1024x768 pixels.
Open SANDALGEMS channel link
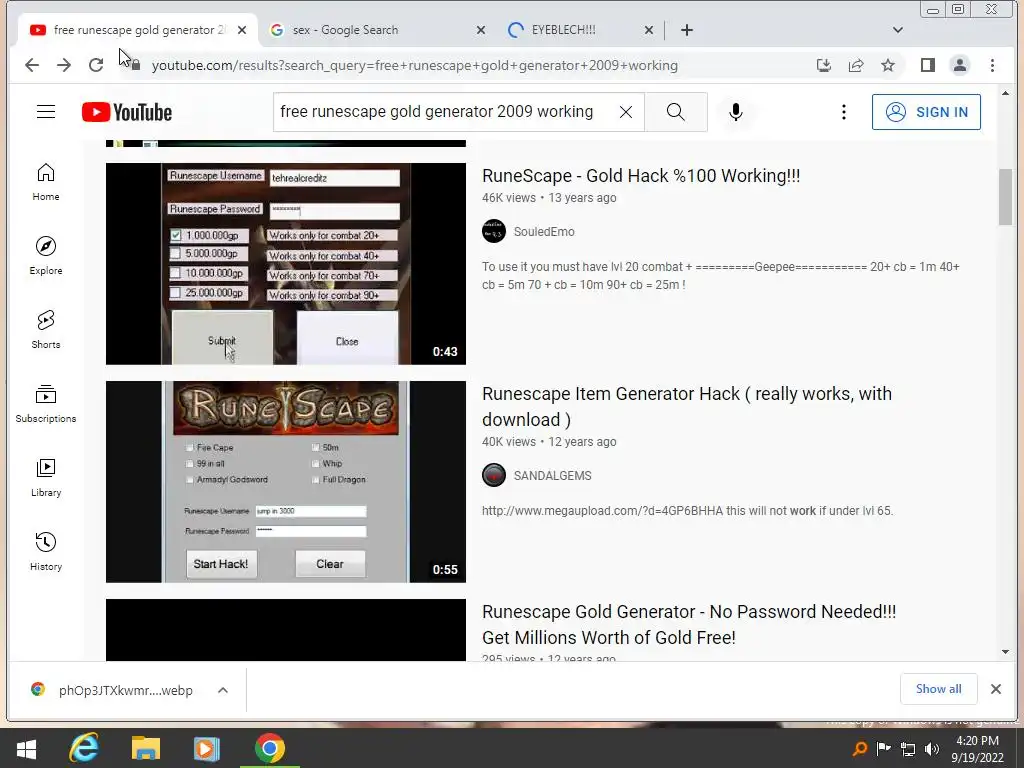pos(552,476)
